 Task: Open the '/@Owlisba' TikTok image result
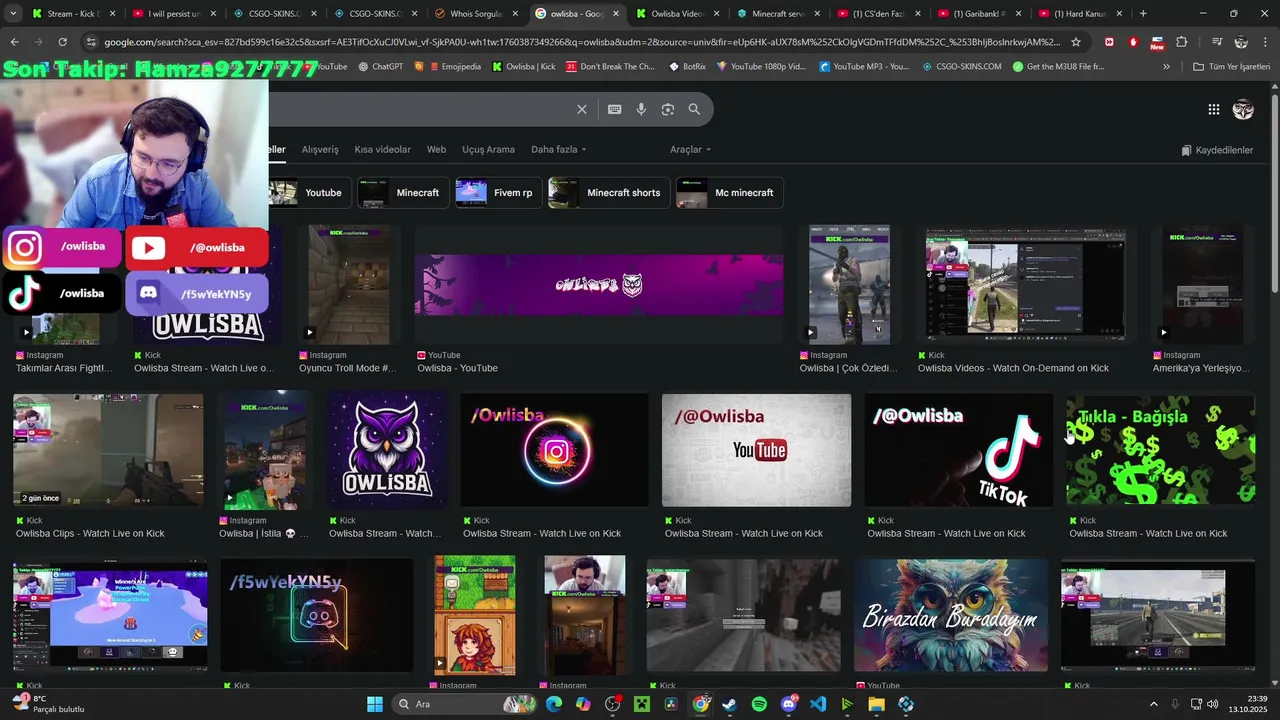(958, 450)
